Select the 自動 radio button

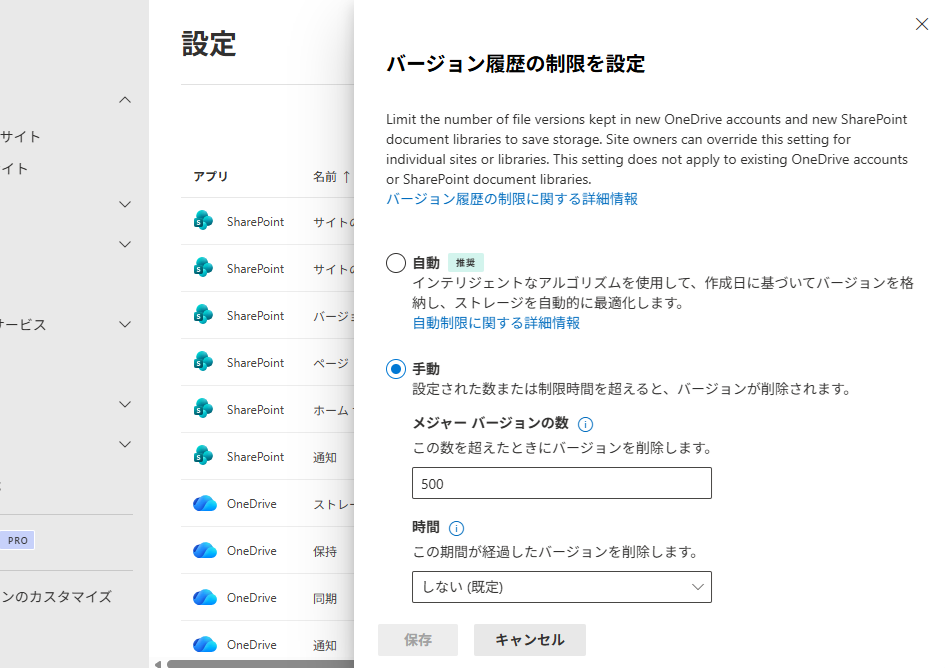(x=396, y=263)
